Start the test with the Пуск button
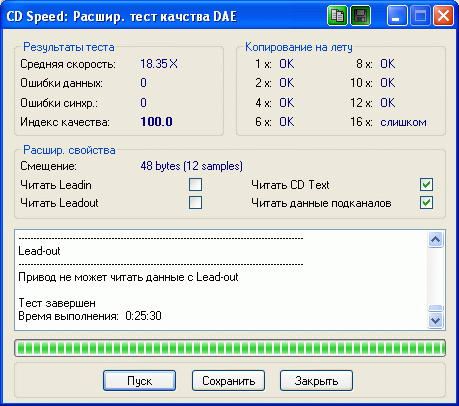 pos(139,380)
